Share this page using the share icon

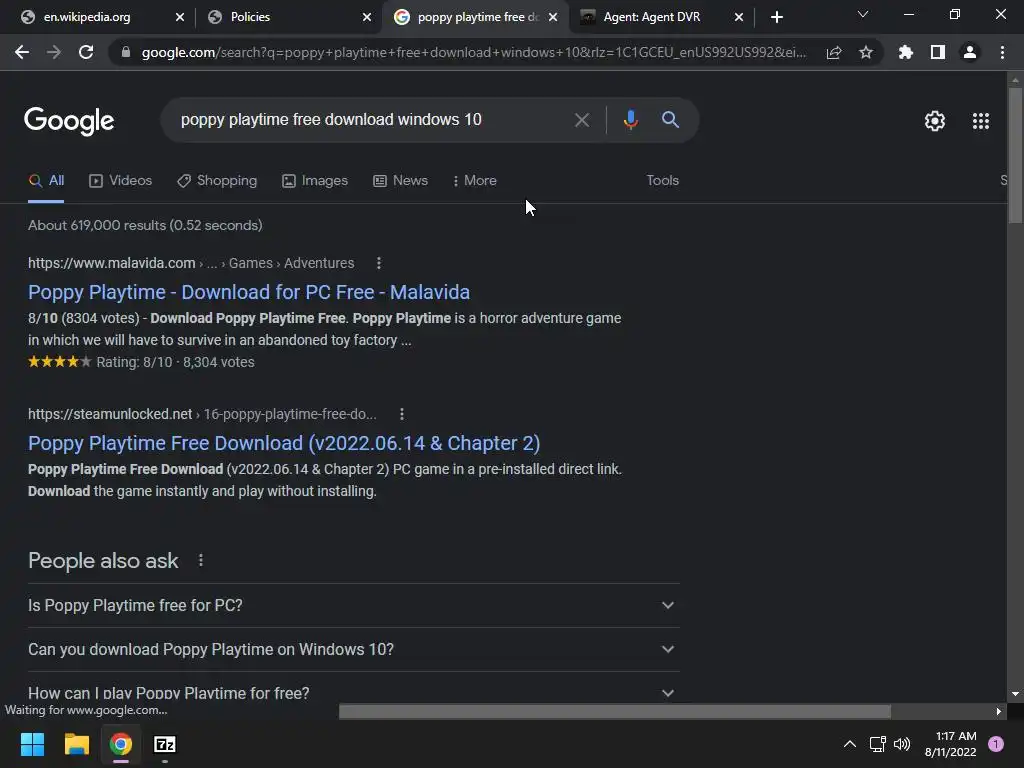tap(833, 52)
